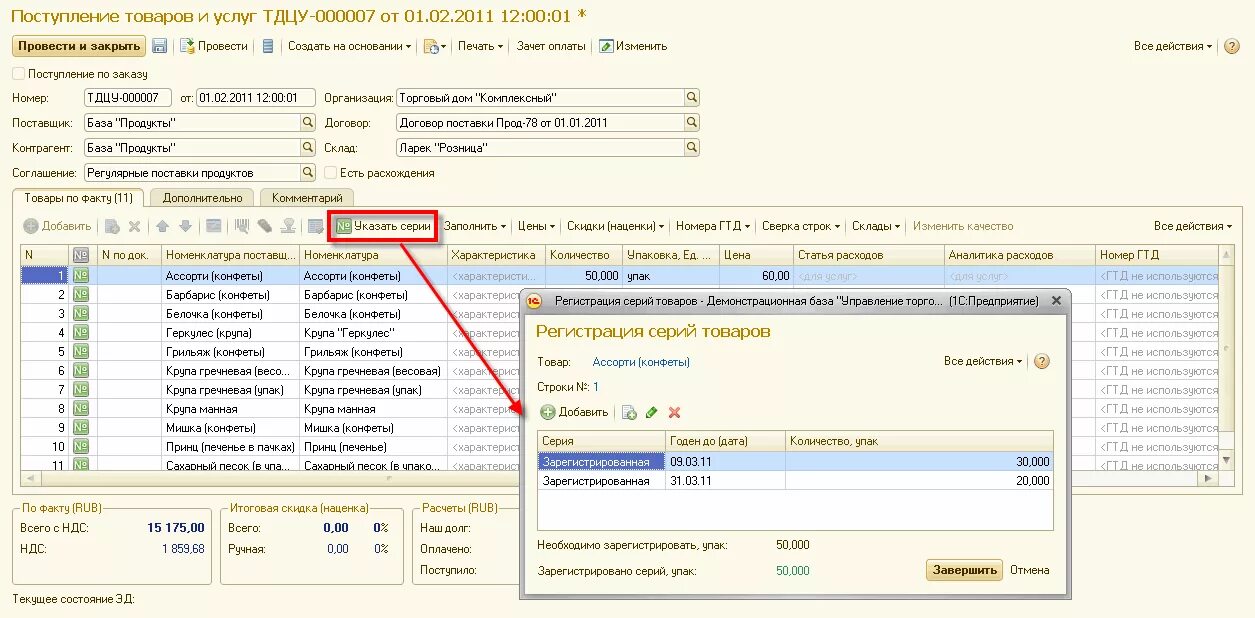
Task: Open Все действия menu at top right
Action: click(x=1173, y=46)
